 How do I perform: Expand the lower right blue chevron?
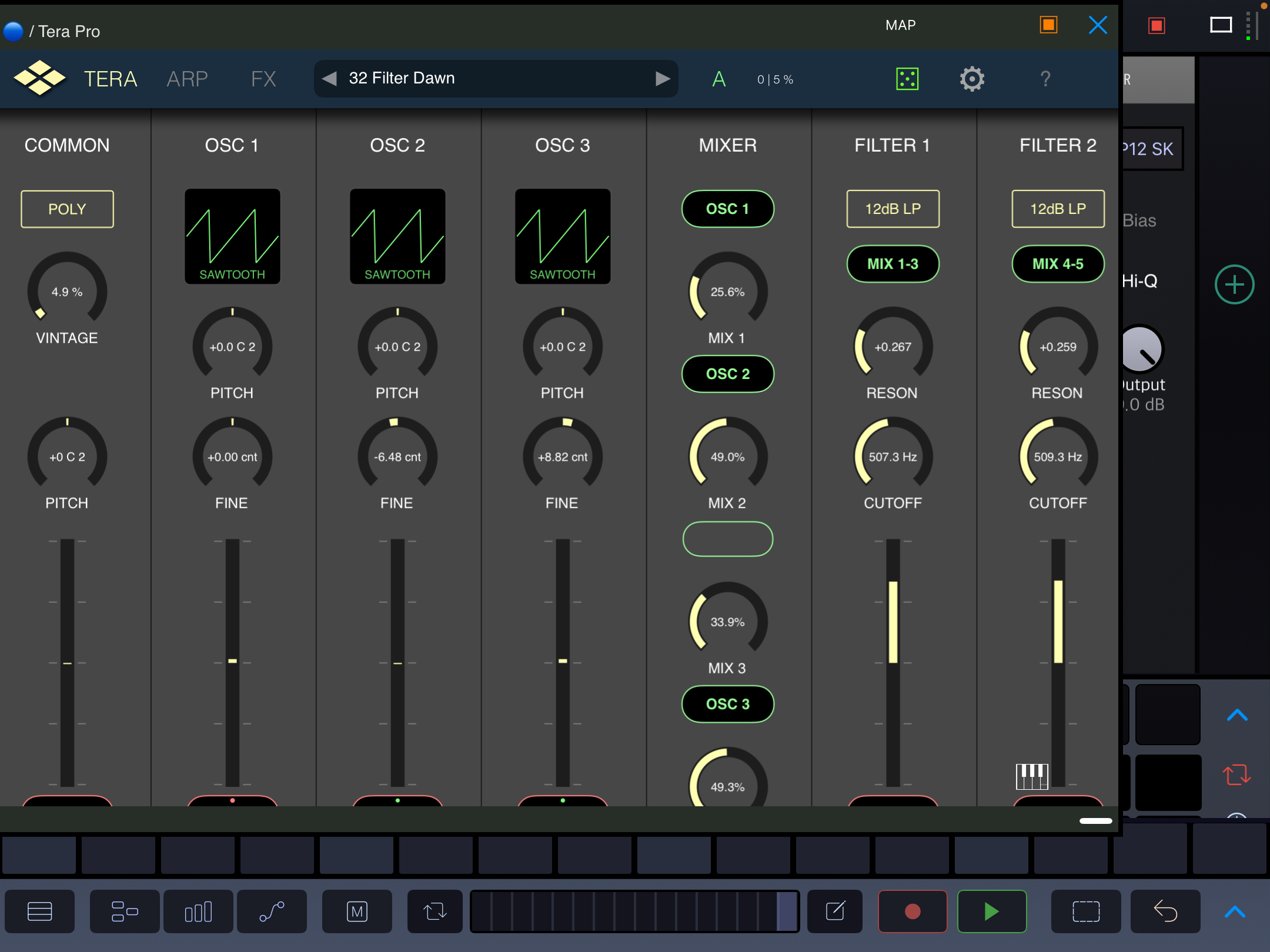point(1235,911)
